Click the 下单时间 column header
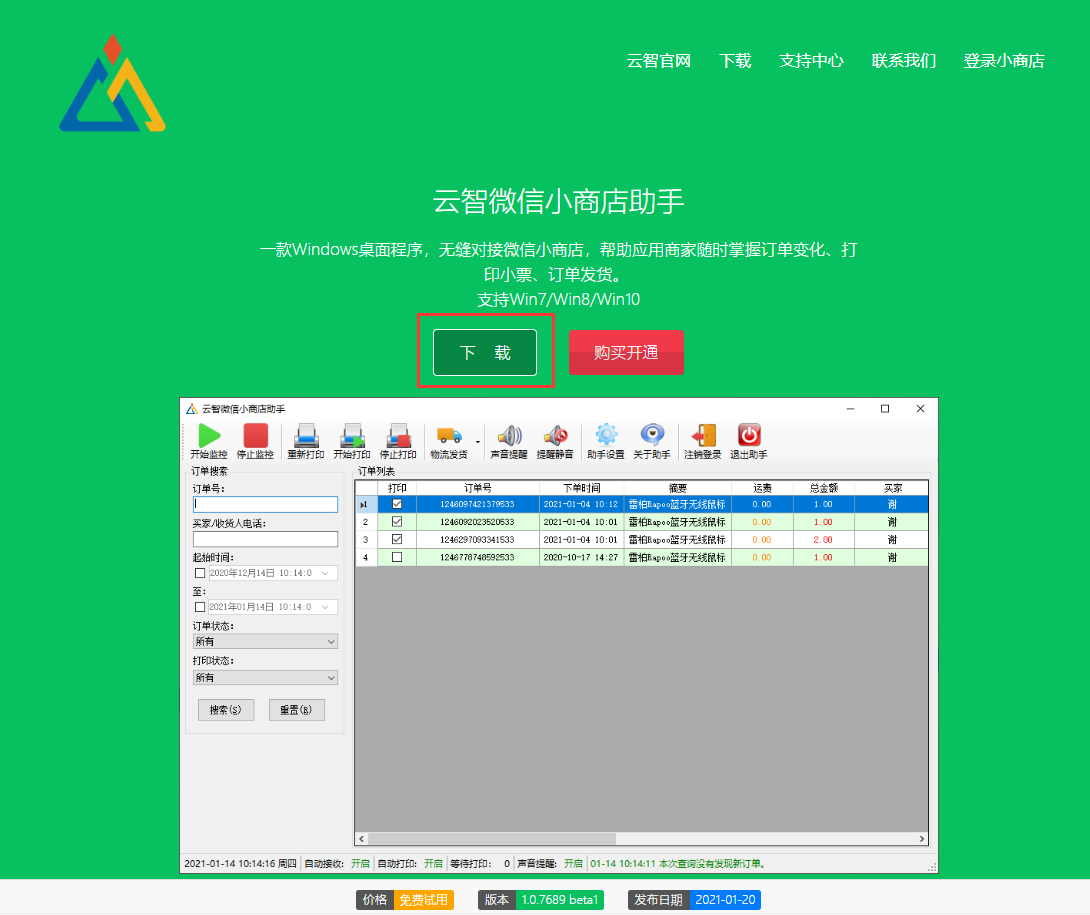This screenshot has height=915, width=1090. tap(581, 488)
